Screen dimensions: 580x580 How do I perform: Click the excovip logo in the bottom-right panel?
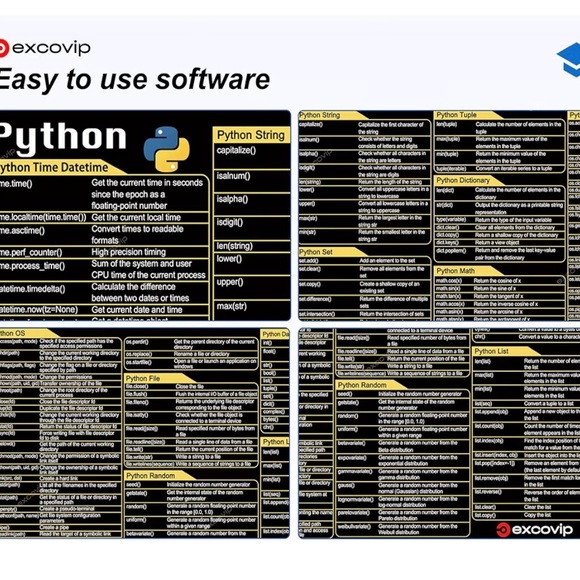point(534,530)
